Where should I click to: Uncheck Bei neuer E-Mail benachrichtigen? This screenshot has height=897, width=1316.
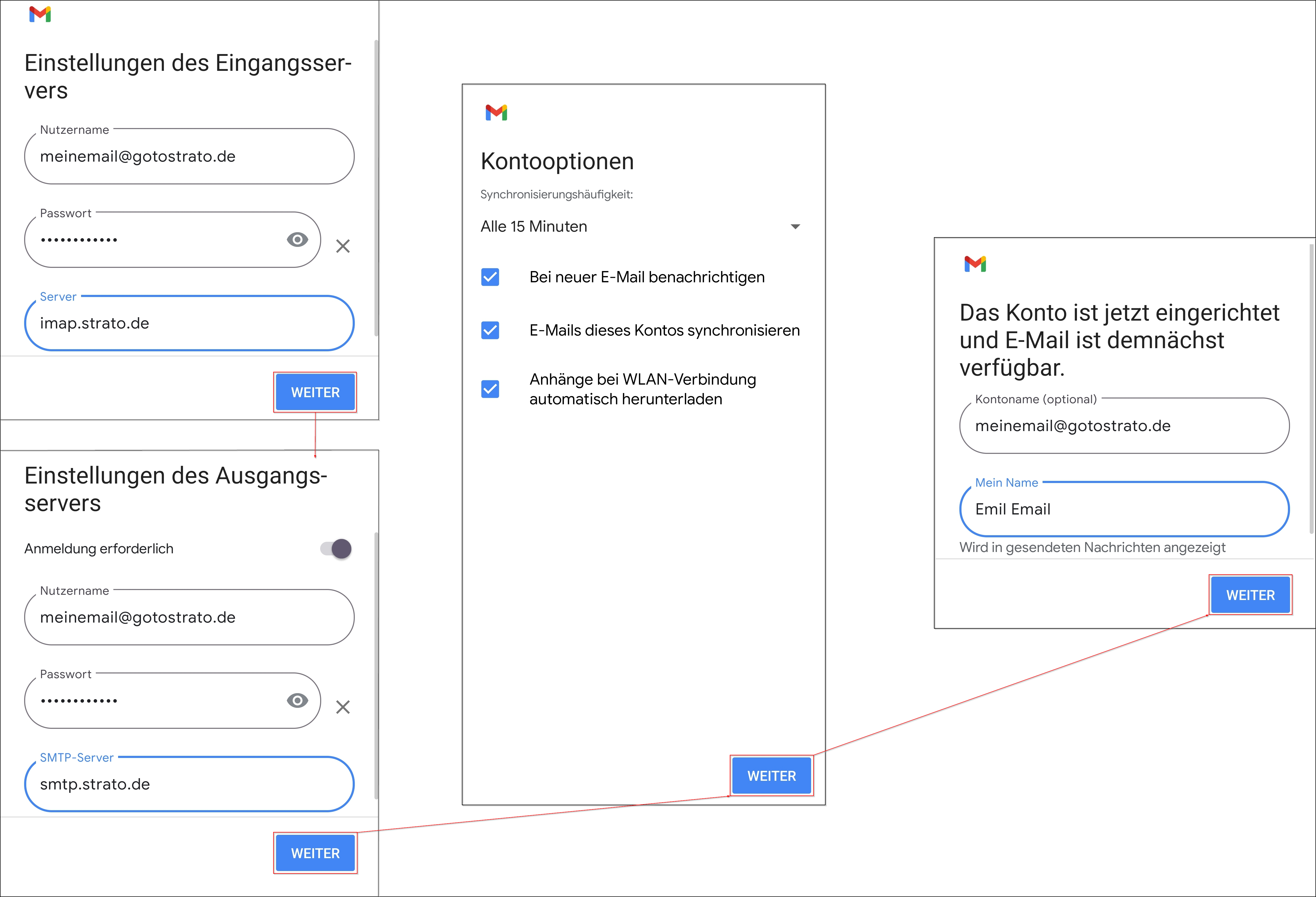pyautogui.click(x=490, y=277)
